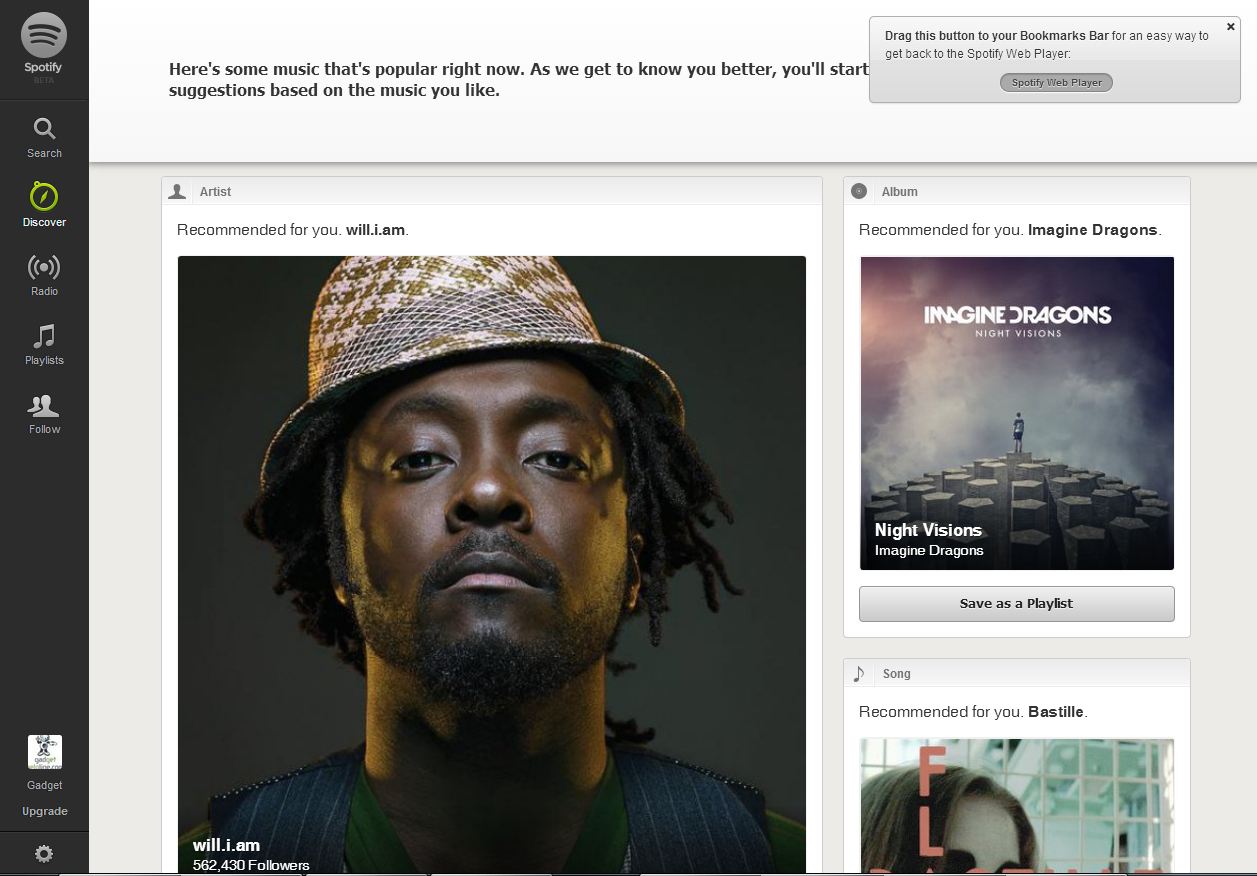Click the Album card disc icon
Viewport: 1257px width, 876px height.
click(x=858, y=191)
